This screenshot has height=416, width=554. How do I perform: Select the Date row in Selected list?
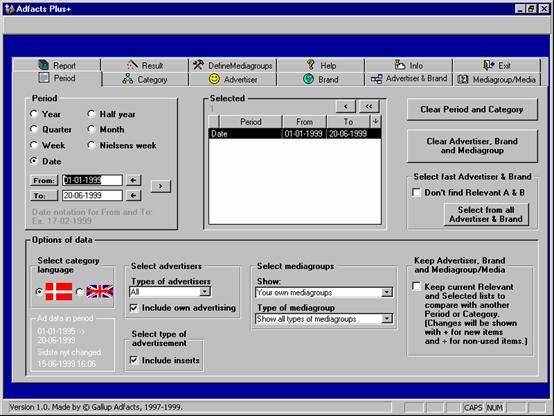tap(295, 134)
